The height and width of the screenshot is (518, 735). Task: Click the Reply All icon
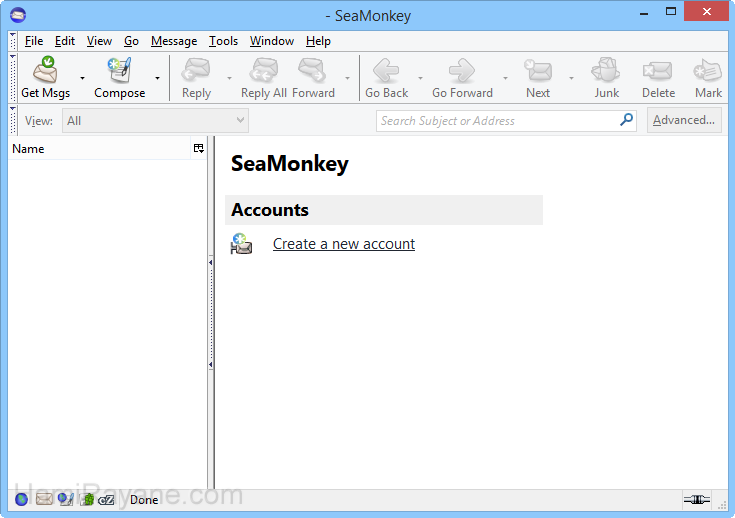coord(264,70)
